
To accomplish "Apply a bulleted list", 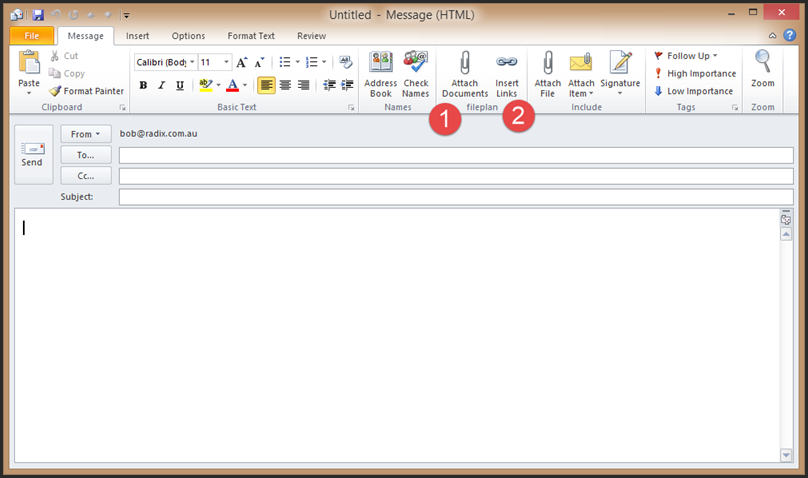I will [x=284, y=62].
